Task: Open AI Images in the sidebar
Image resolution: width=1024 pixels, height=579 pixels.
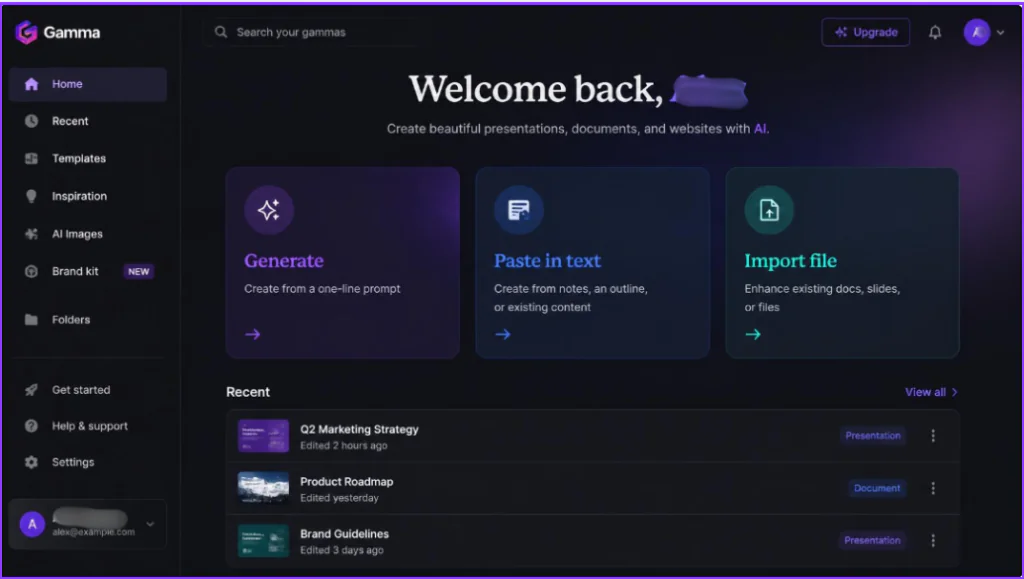Action: (88, 234)
